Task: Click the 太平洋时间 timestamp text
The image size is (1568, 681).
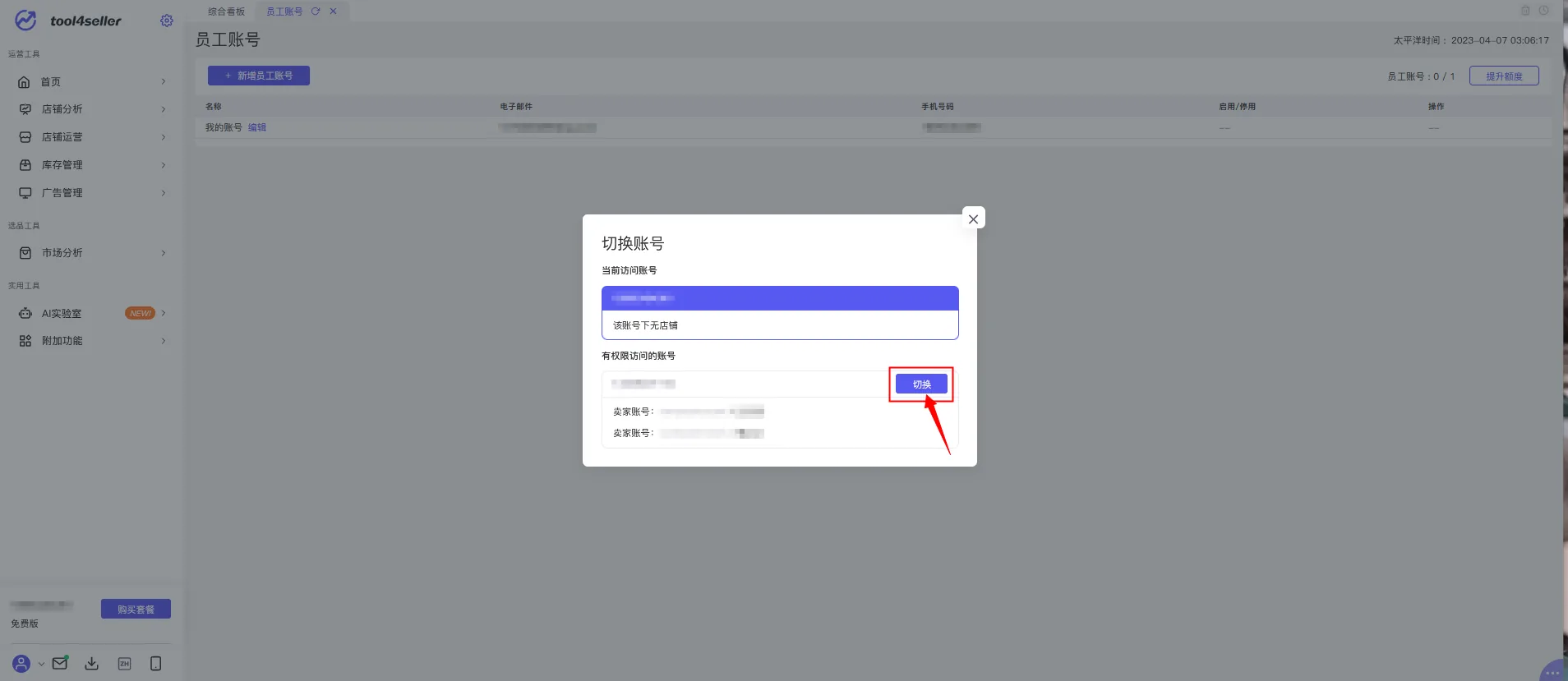Action: pyautogui.click(x=1471, y=40)
